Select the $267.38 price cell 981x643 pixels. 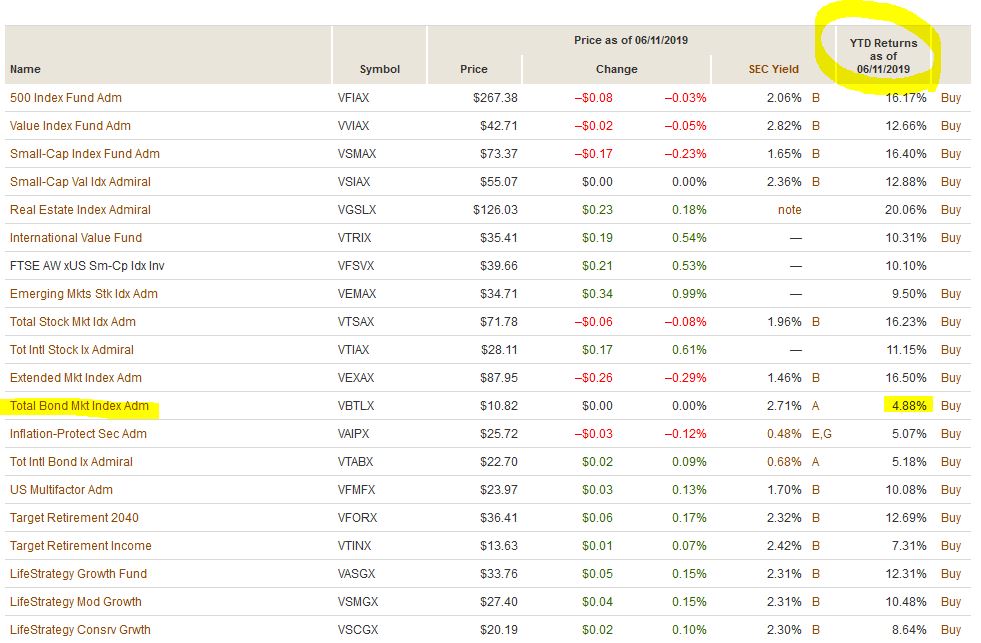click(495, 98)
